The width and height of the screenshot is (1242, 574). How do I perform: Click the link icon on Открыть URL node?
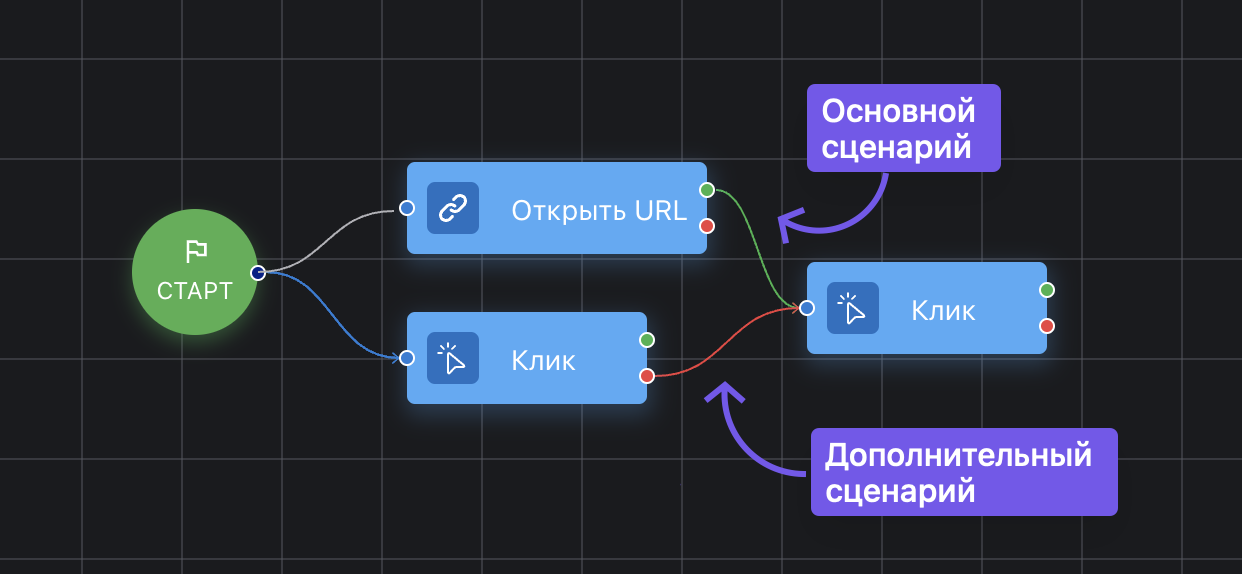tap(453, 208)
